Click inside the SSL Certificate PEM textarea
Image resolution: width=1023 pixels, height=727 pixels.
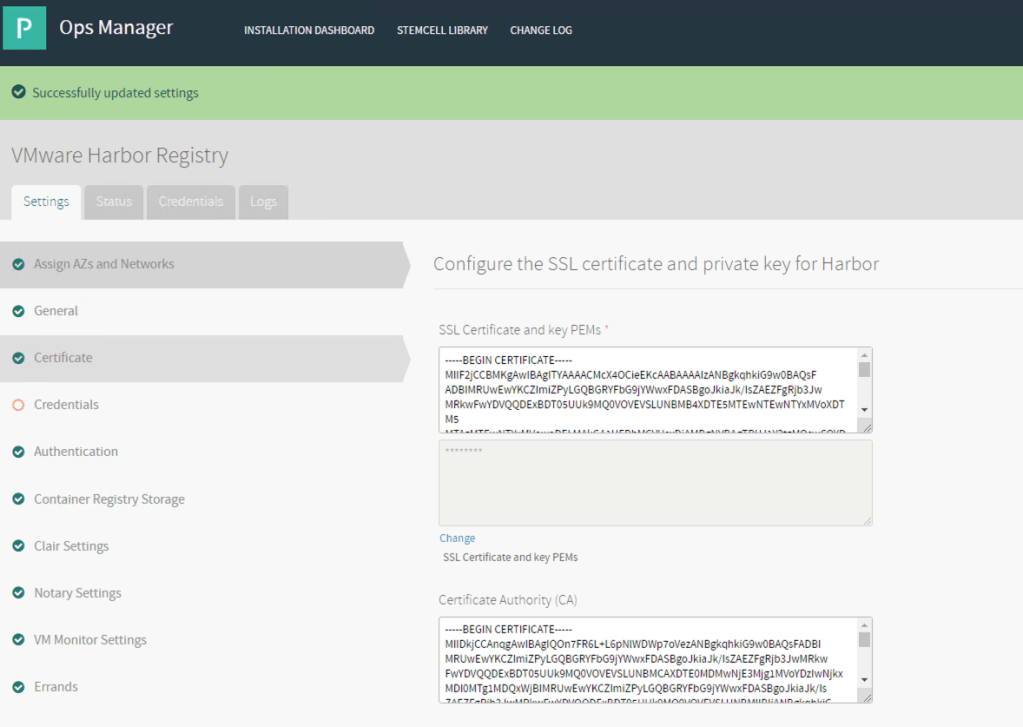point(645,390)
